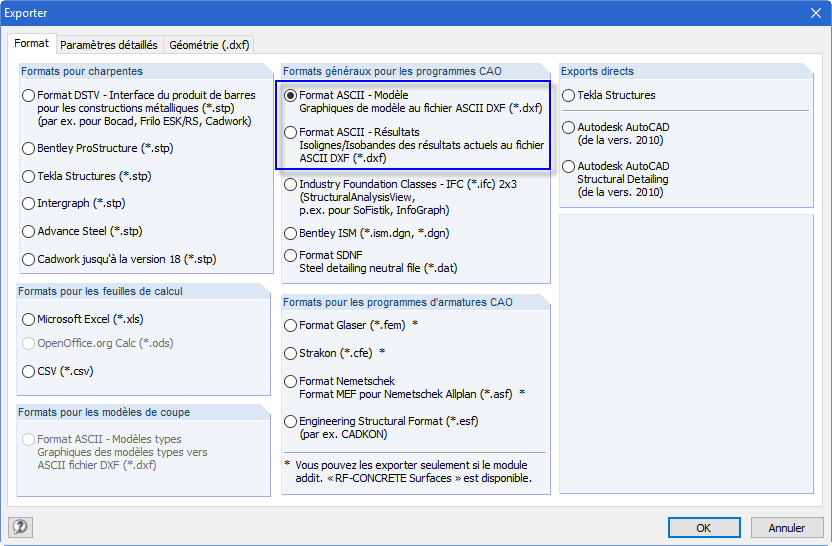This screenshot has height=546, width=832.
Task: Choose Advance Steel (*.stp) format
Action: 28,231
